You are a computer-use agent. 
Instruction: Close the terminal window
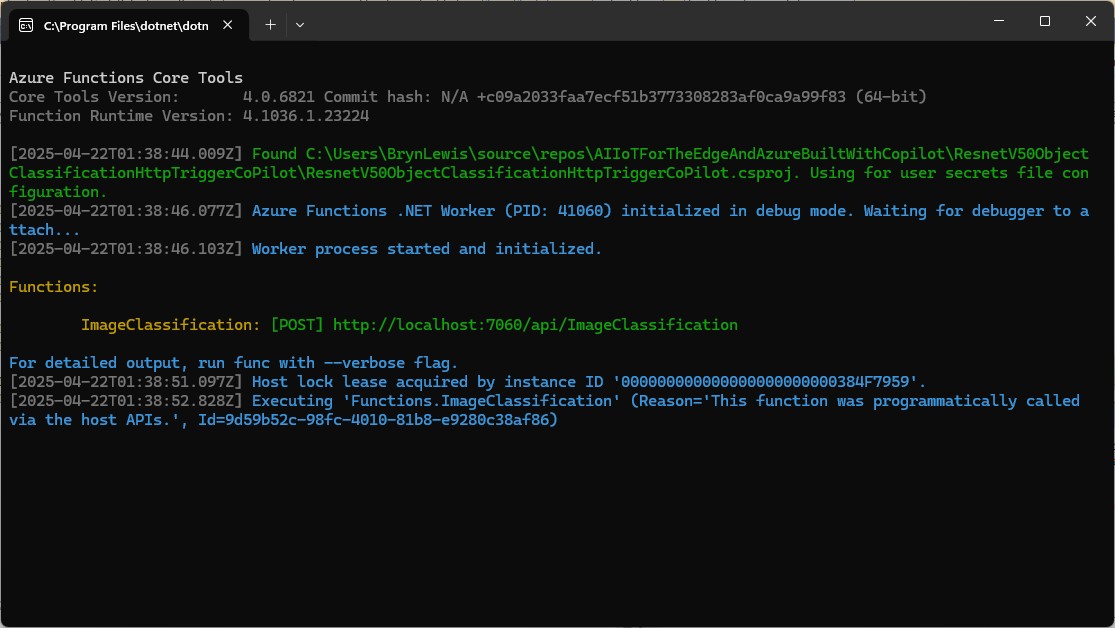1090,21
